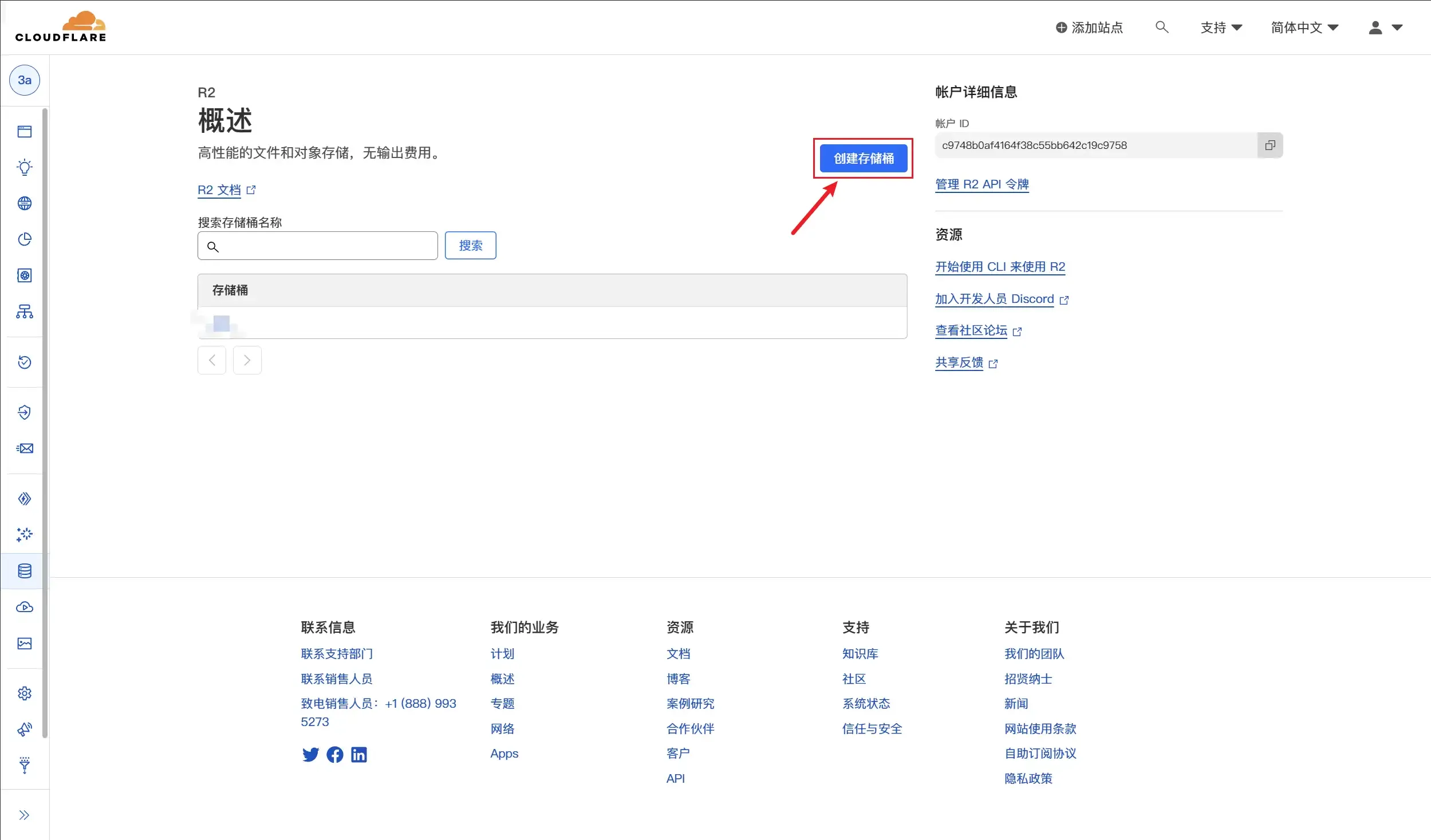Click the Images icon in sidebar
Image resolution: width=1431 pixels, height=840 pixels.
[25, 644]
